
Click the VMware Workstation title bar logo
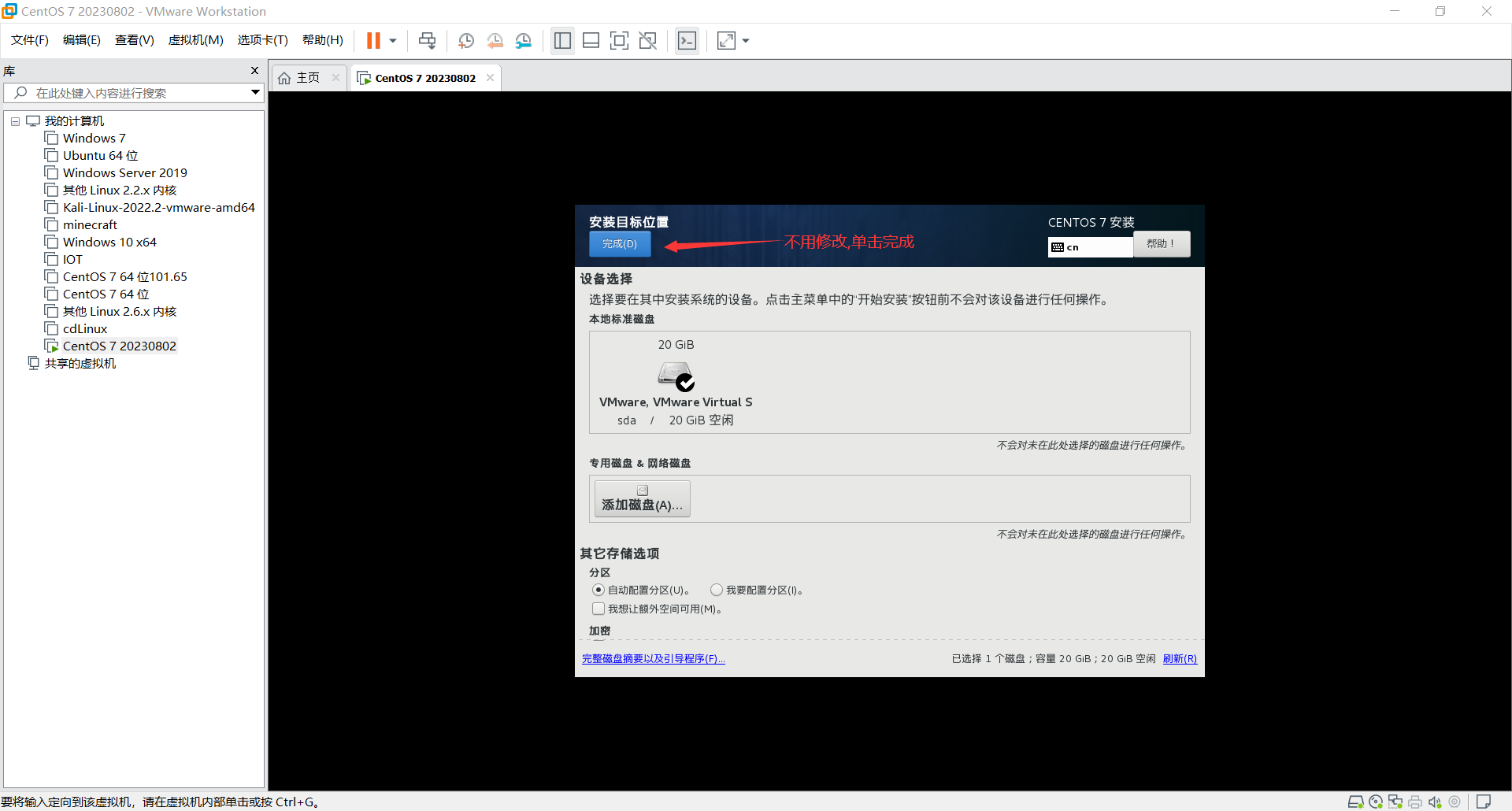[9, 11]
